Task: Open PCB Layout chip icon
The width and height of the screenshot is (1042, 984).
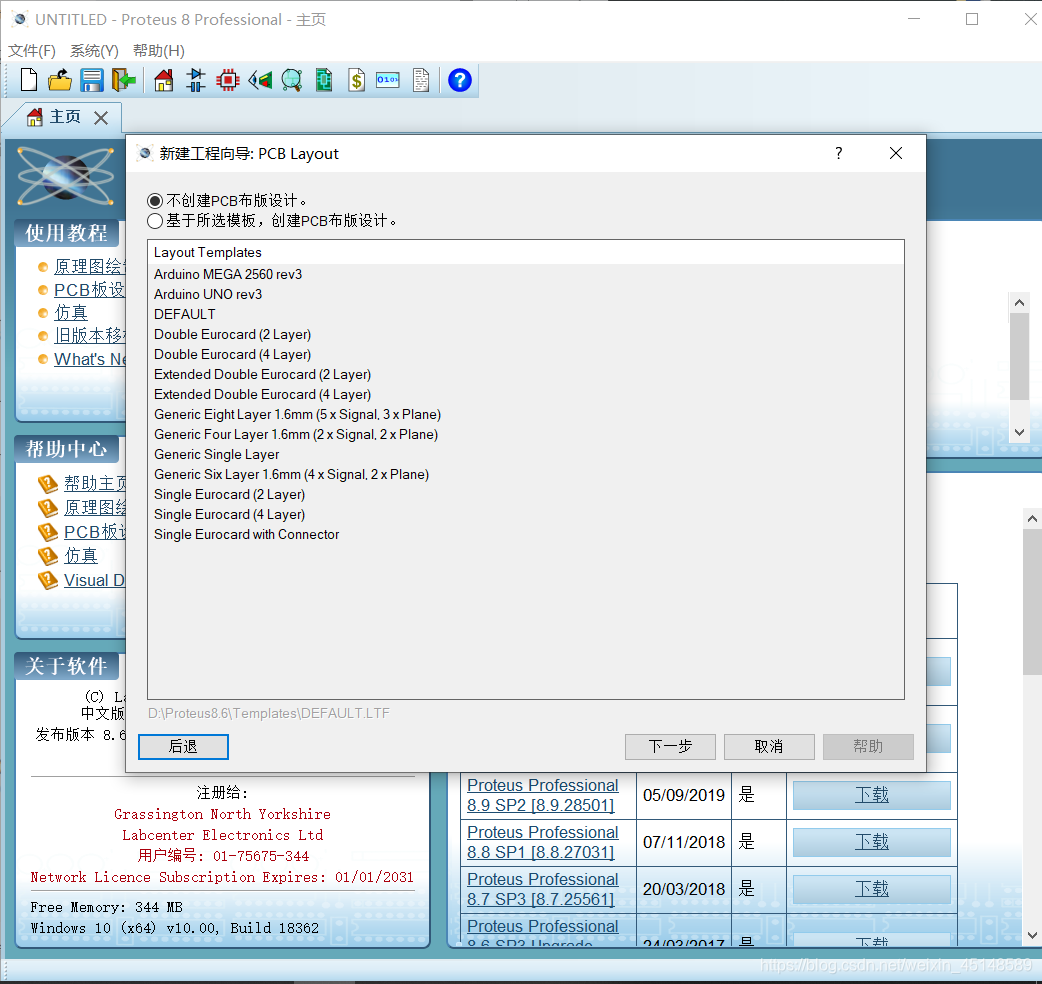Action: coord(227,80)
